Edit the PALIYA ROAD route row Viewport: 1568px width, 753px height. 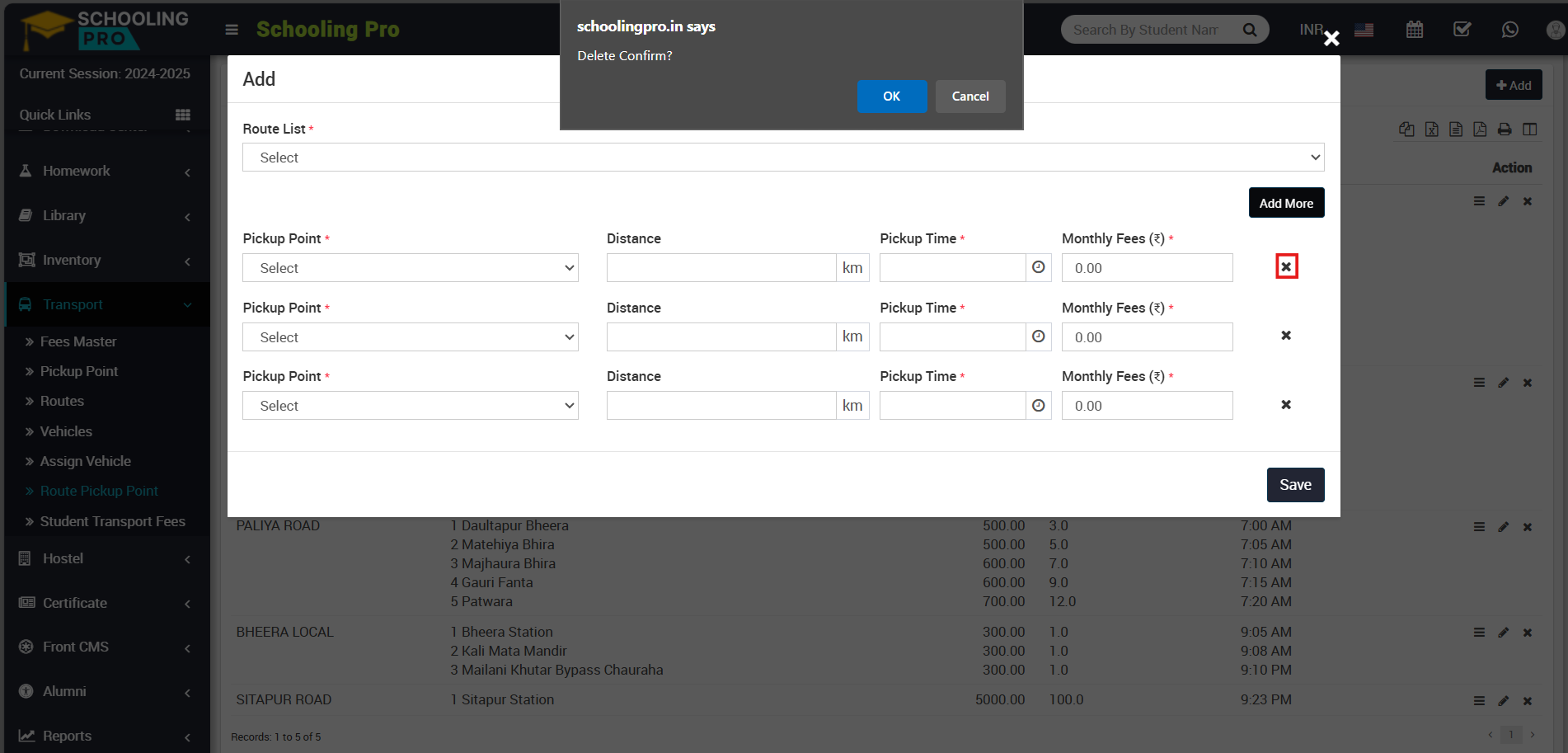pos(1504,527)
